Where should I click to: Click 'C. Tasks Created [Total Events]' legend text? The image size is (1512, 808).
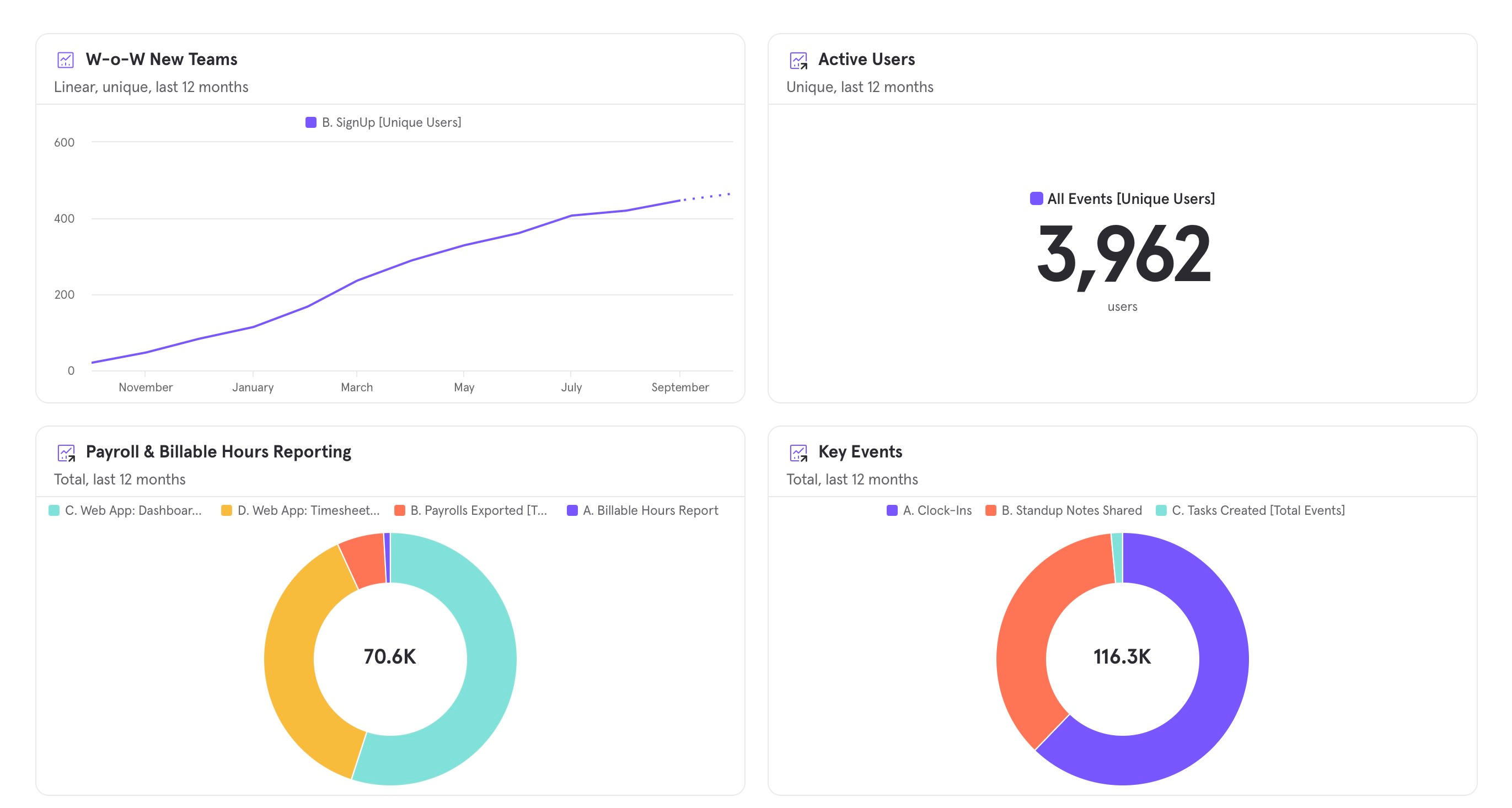pyautogui.click(x=1258, y=510)
